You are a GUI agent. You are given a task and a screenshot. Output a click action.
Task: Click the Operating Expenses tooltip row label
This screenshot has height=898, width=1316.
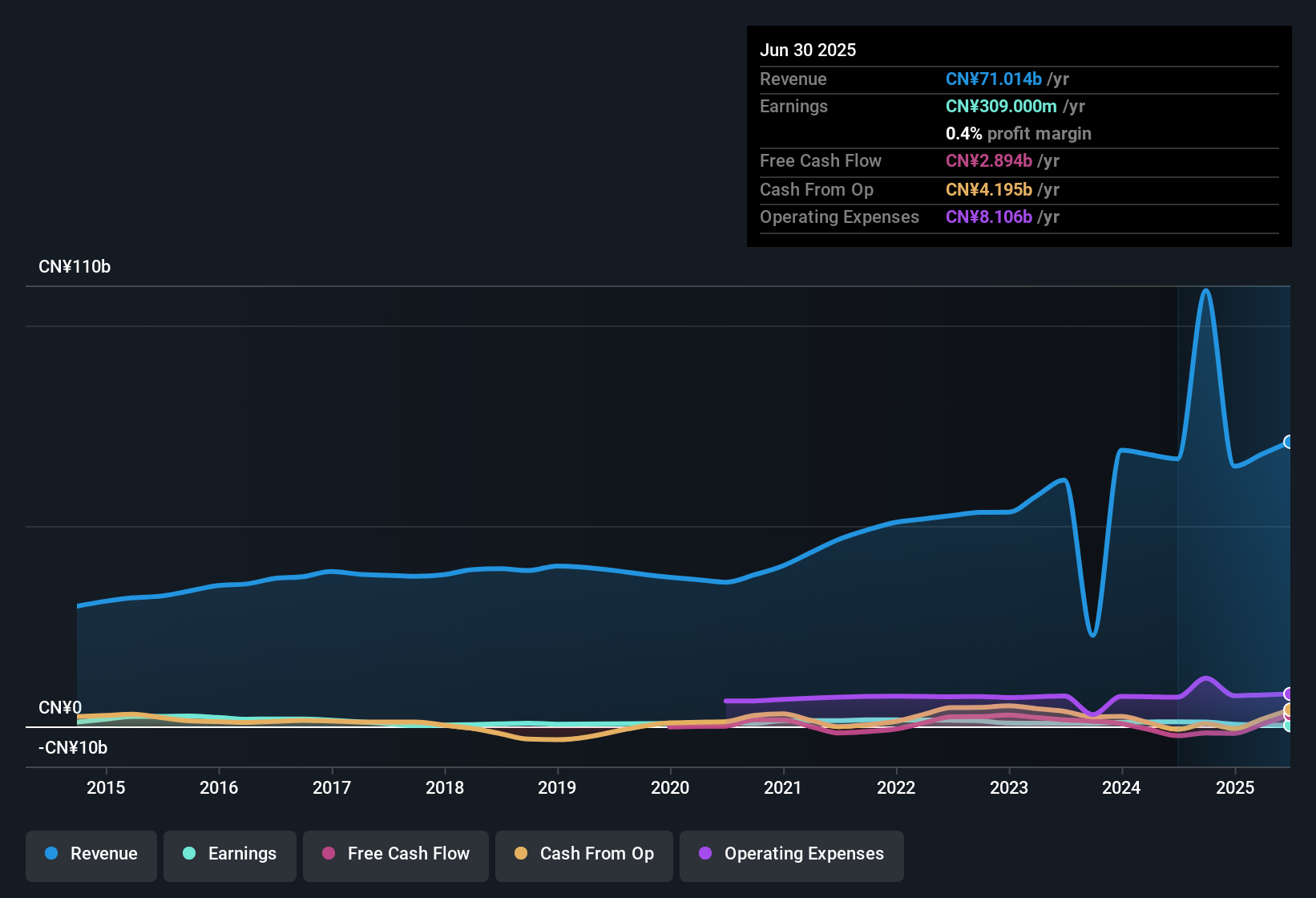pos(839,216)
